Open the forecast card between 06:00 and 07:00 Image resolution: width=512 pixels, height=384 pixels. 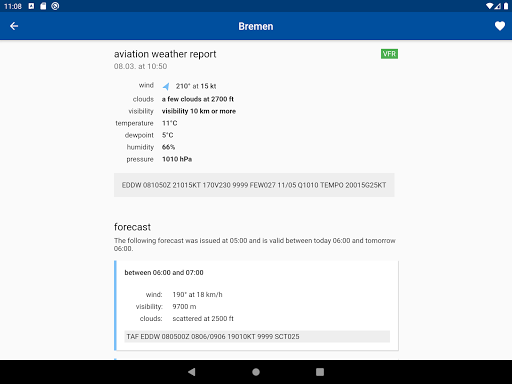pos(256,306)
